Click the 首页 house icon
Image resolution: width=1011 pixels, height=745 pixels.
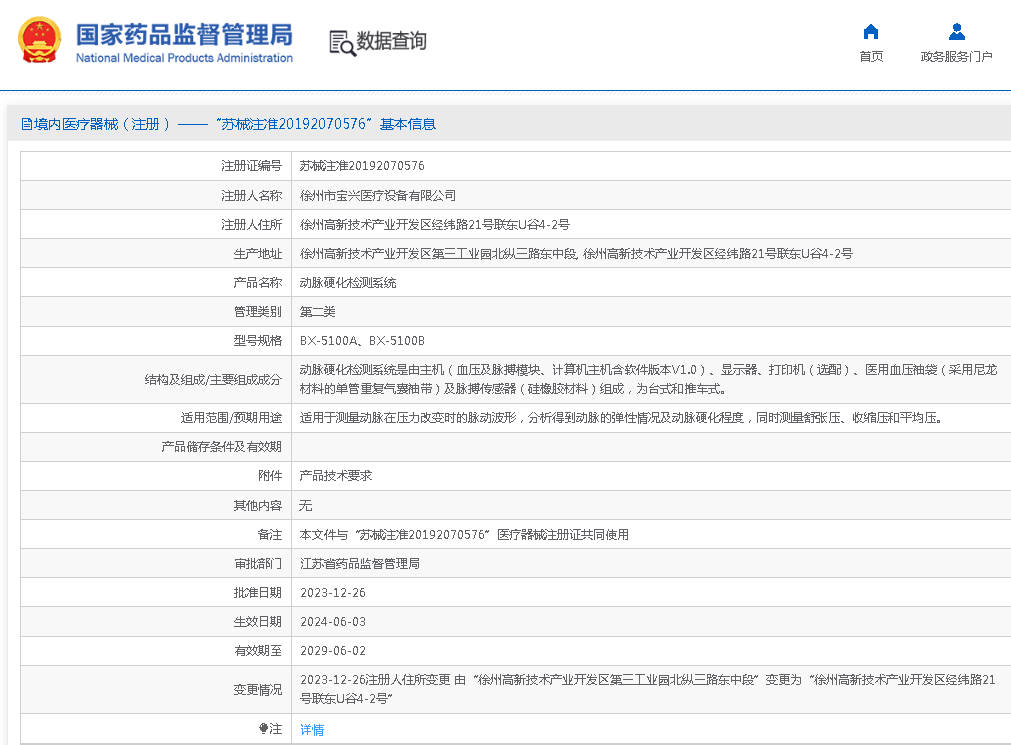871,31
